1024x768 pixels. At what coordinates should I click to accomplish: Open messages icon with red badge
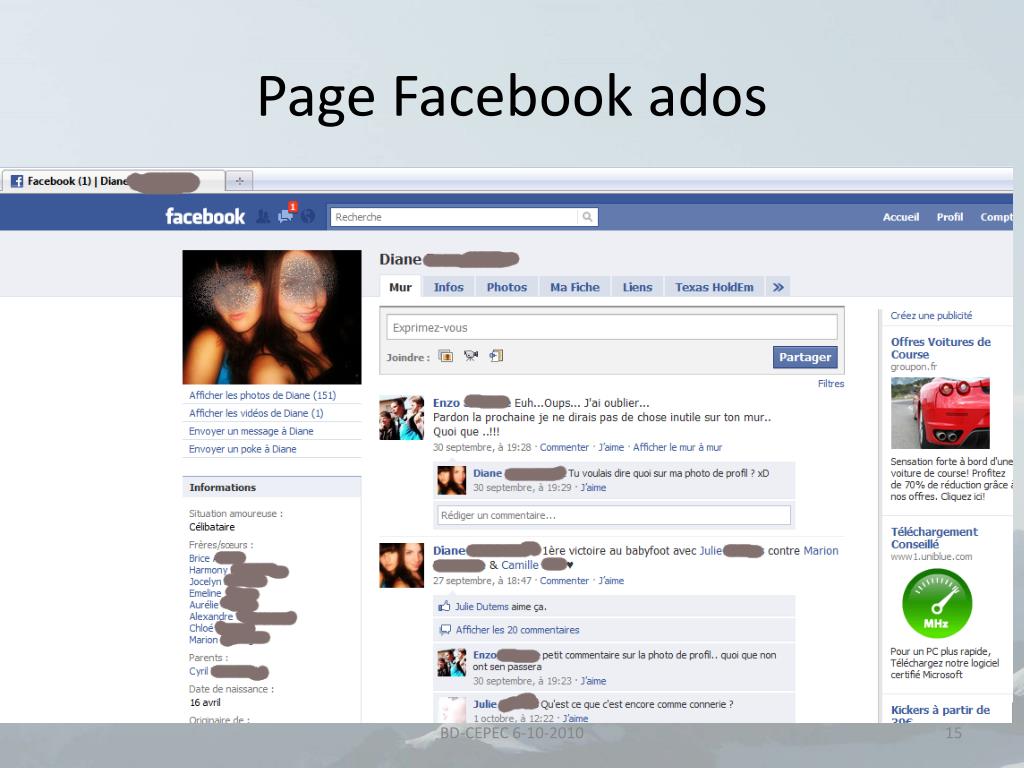(x=285, y=216)
